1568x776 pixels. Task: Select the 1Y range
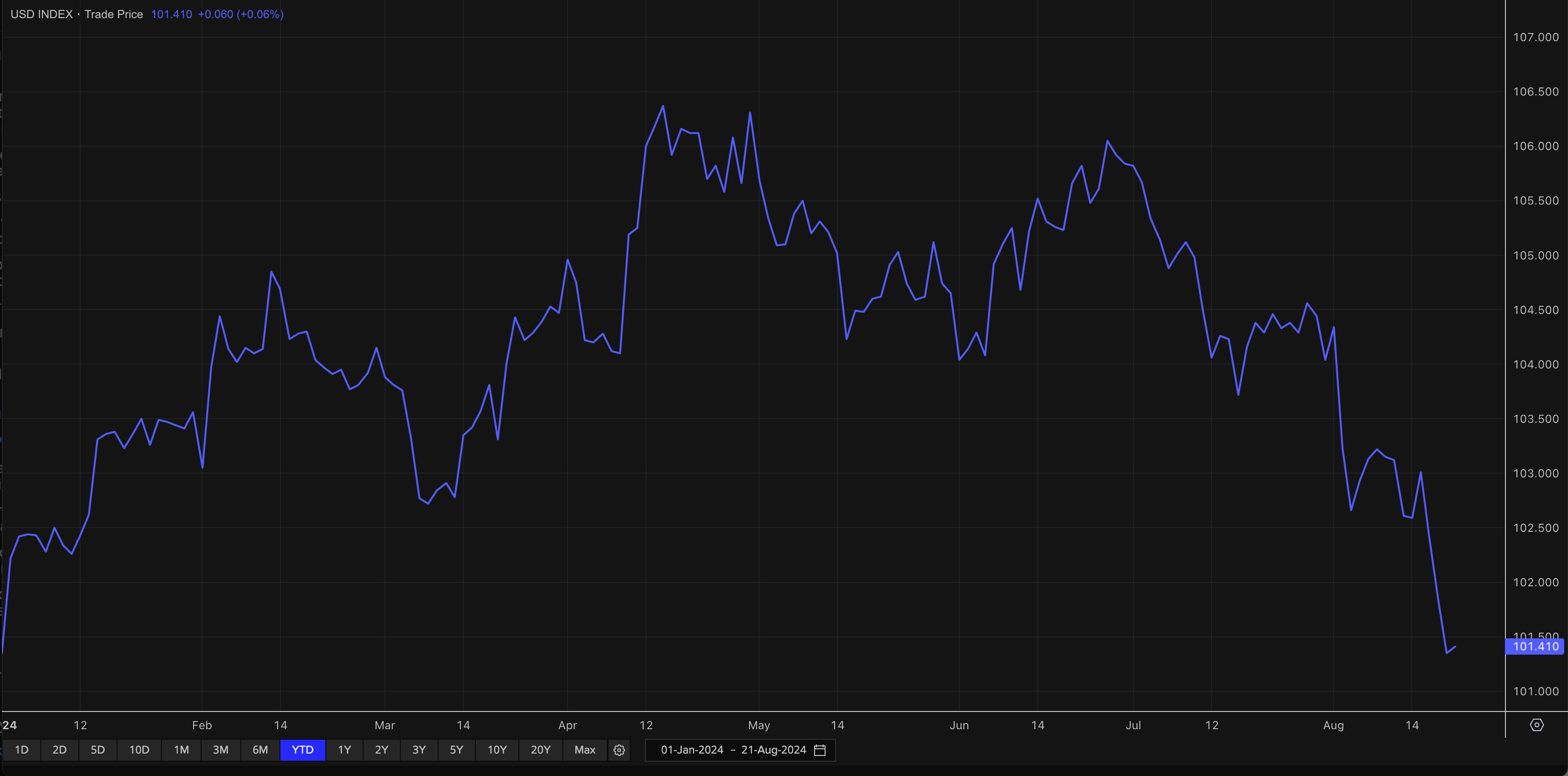(344, 750)
